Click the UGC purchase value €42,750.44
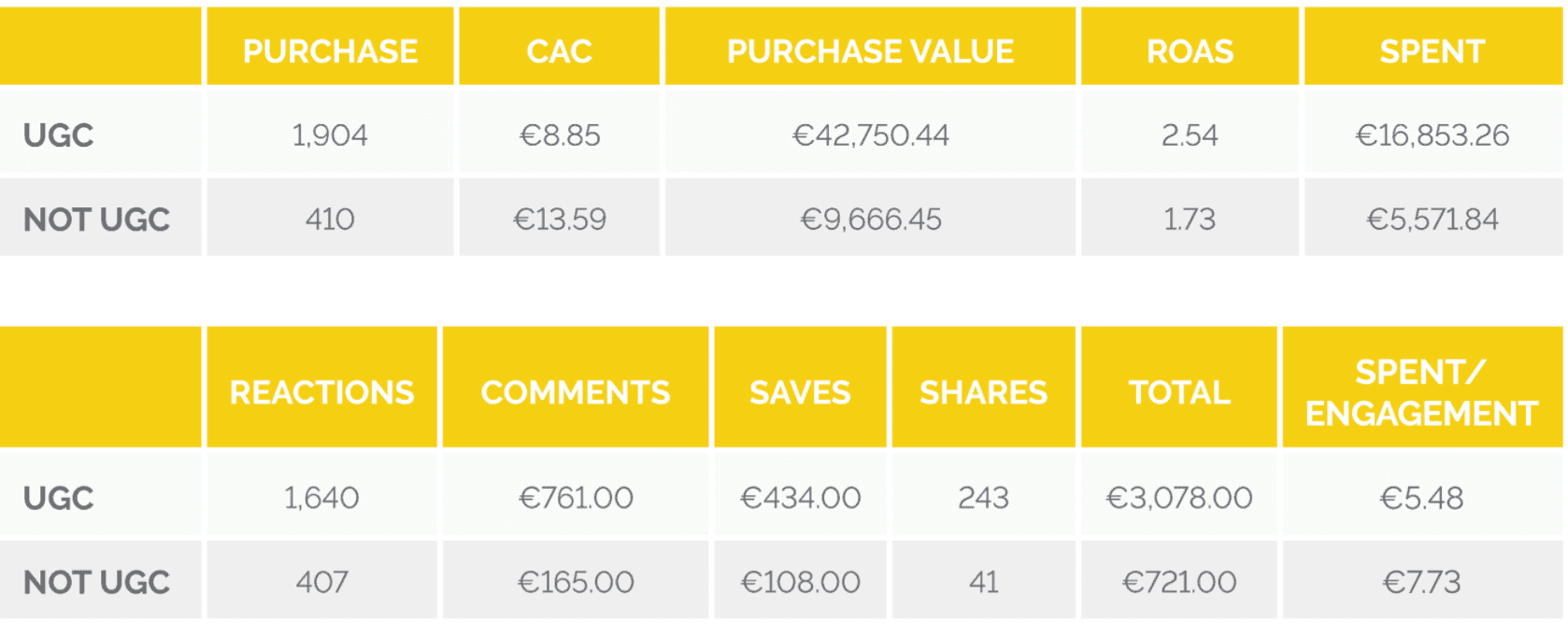Viewport: 1568px width, 624px height. [x=870, y=135]
